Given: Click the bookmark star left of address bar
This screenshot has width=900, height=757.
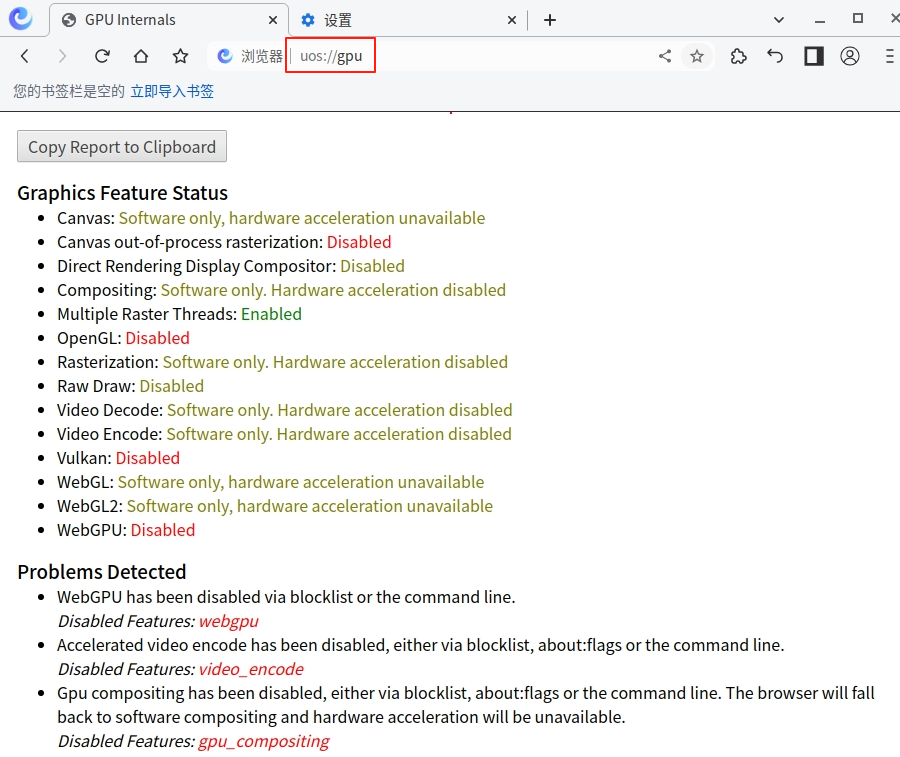Looking at the screenshot, I should (179, 56).
